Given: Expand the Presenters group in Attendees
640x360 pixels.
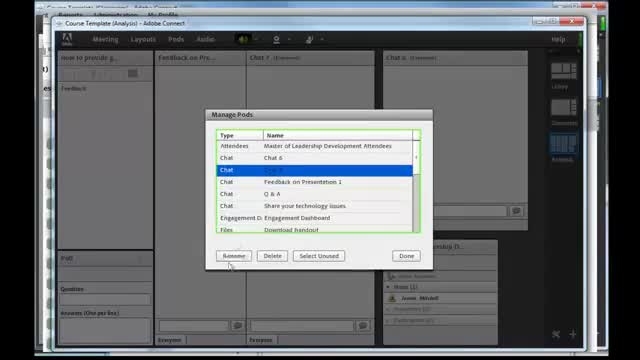Looking at the screenshot, I should coord(388,309).
